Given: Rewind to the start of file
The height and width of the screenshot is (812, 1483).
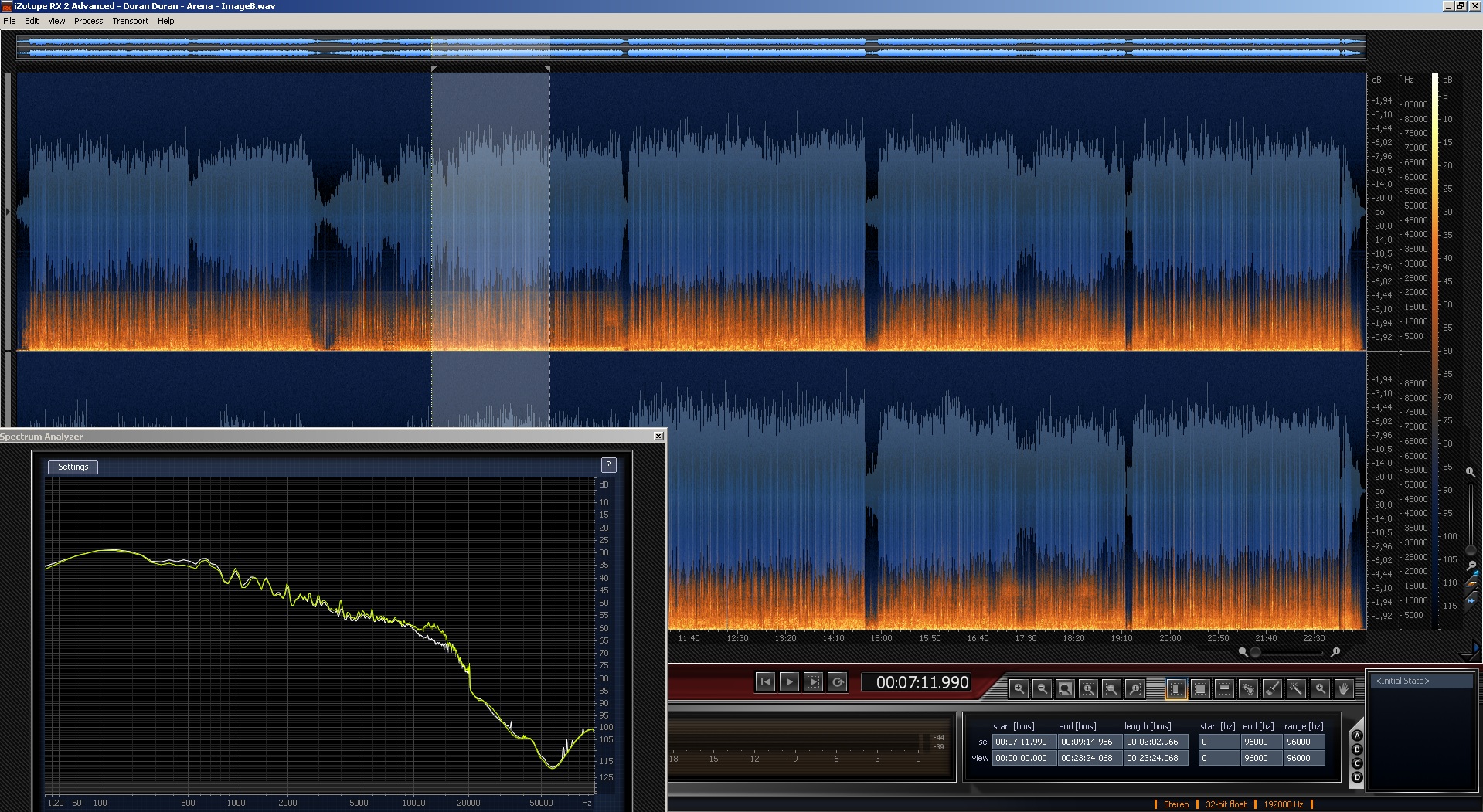Looking at the screenshot, I should click(765, 681).
